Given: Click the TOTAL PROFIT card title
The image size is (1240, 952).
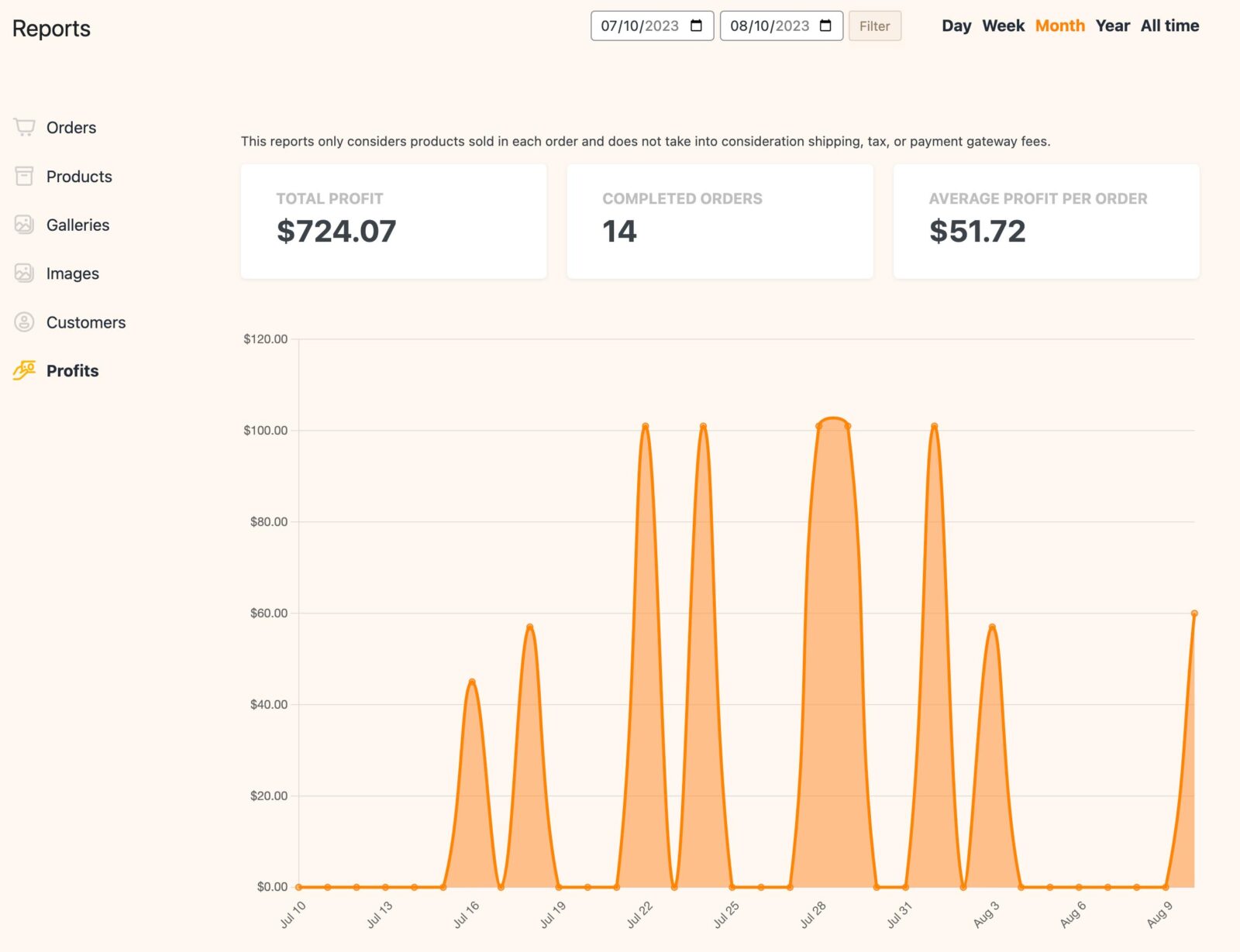Looking at the screenshot, I should click(329, 198).
